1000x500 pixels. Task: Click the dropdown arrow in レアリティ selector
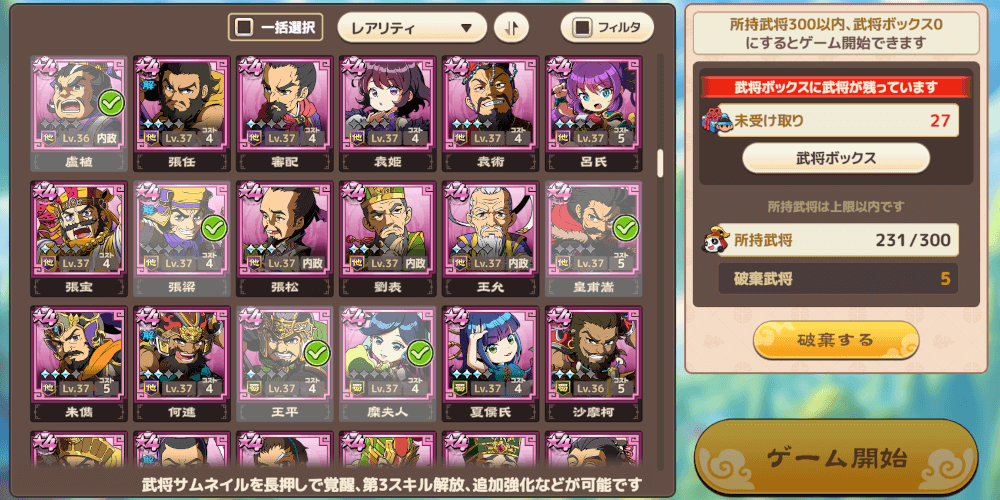tap(466, 28)
